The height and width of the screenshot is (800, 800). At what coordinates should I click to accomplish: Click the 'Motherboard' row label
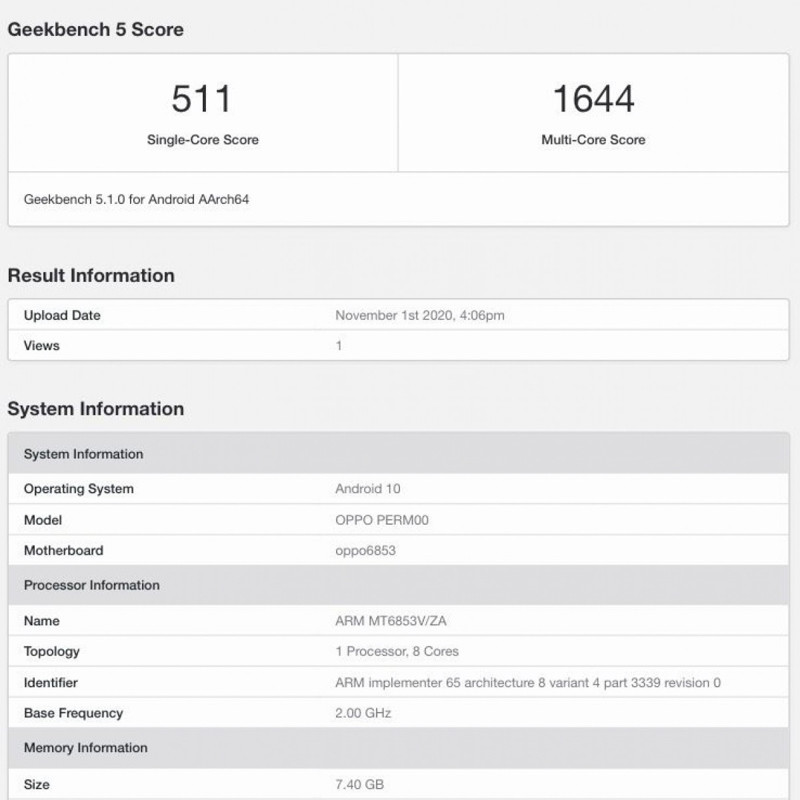63,550
